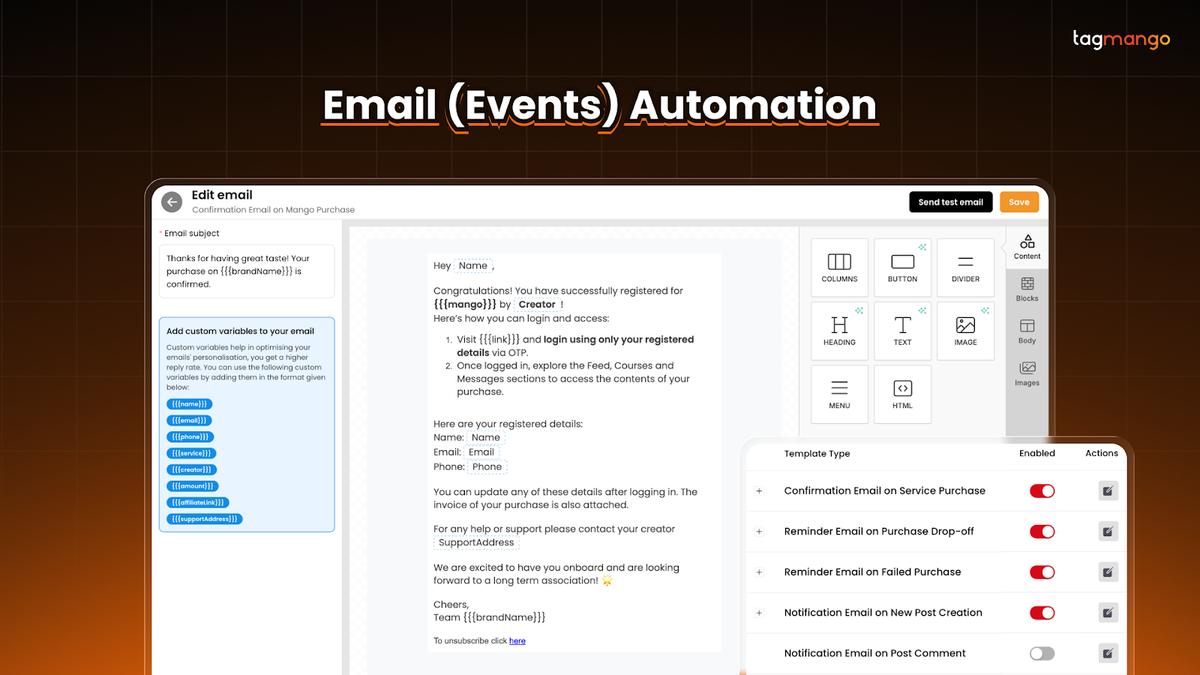Disable Confirmation Email on Service Purchase
The image size is (1200, 675).
pos(1042,491)
